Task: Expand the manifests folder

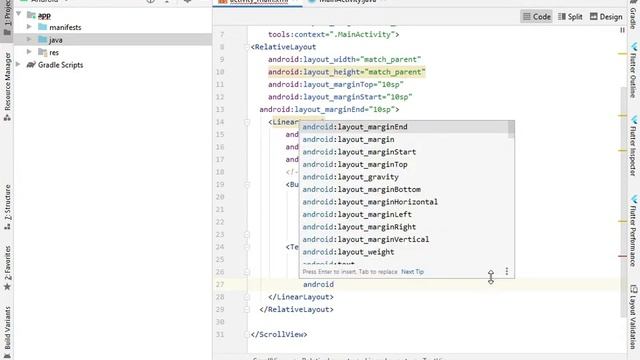Action: coord(29,27)
